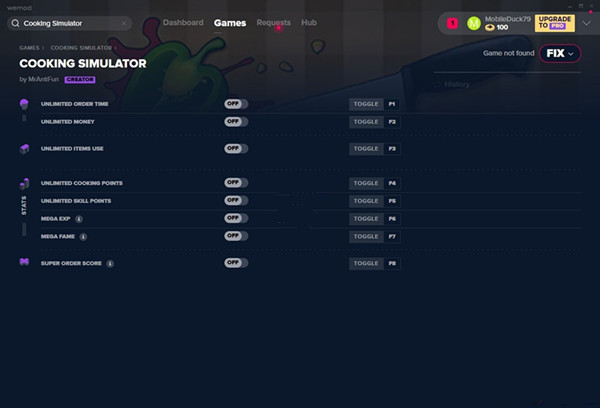Change the F5 hotkey binding
Image resolution: width=600 pixels, height=408 pixels.
pyautogui.click(x=392, y=201)
